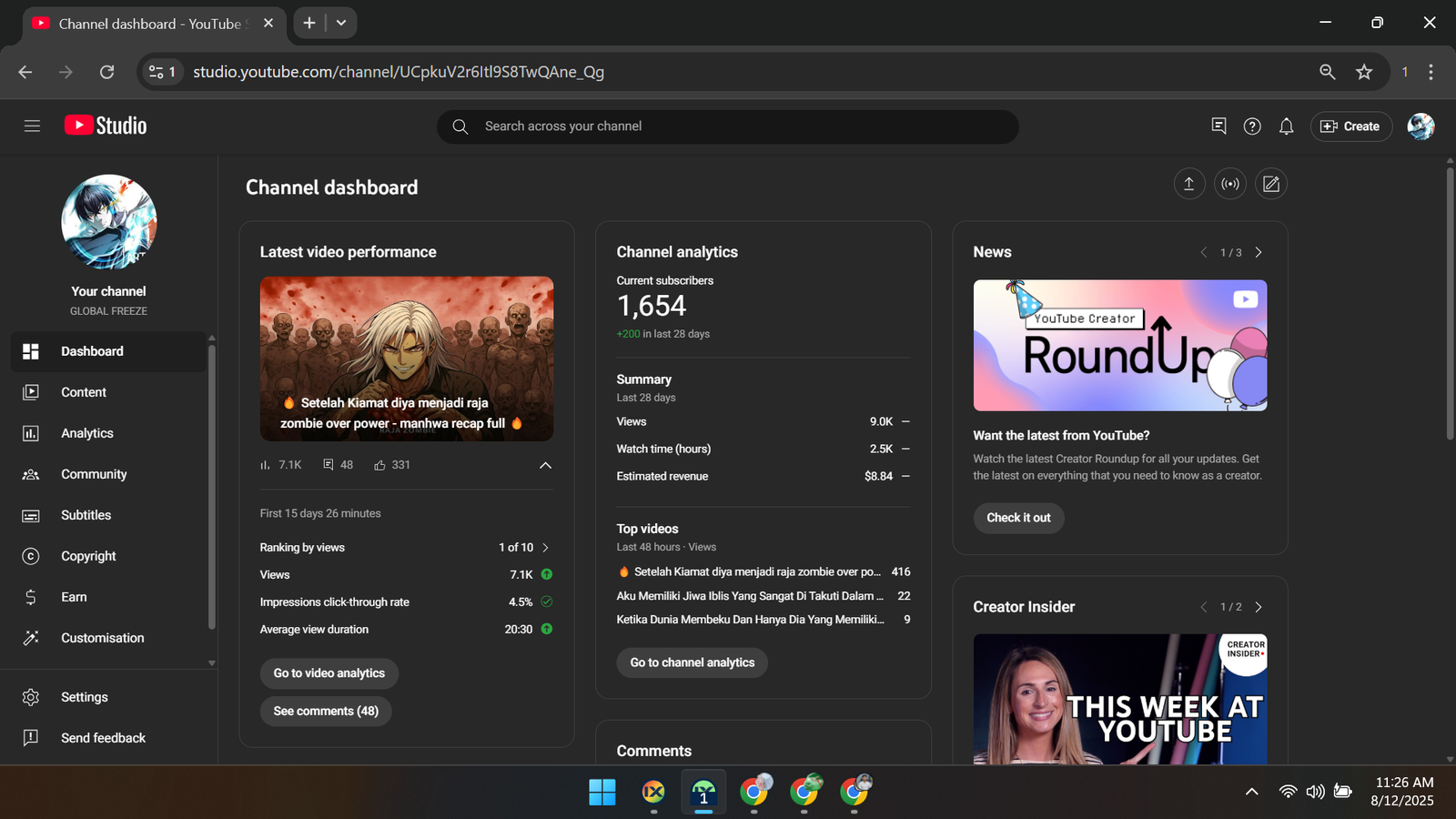1456x819 pixels.
Task: Collapse the latest video performance details chevron
Action: coord(545,465)
